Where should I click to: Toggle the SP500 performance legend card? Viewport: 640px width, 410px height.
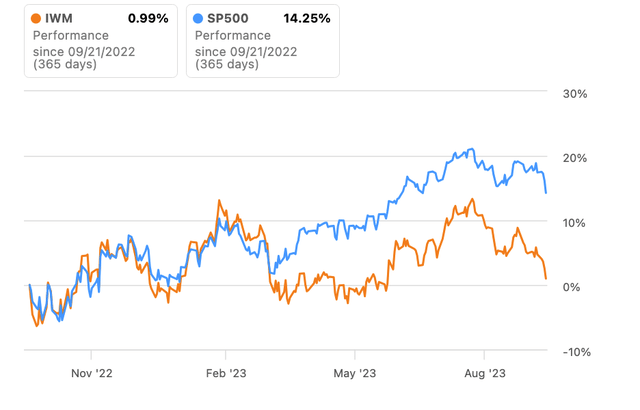261,41
